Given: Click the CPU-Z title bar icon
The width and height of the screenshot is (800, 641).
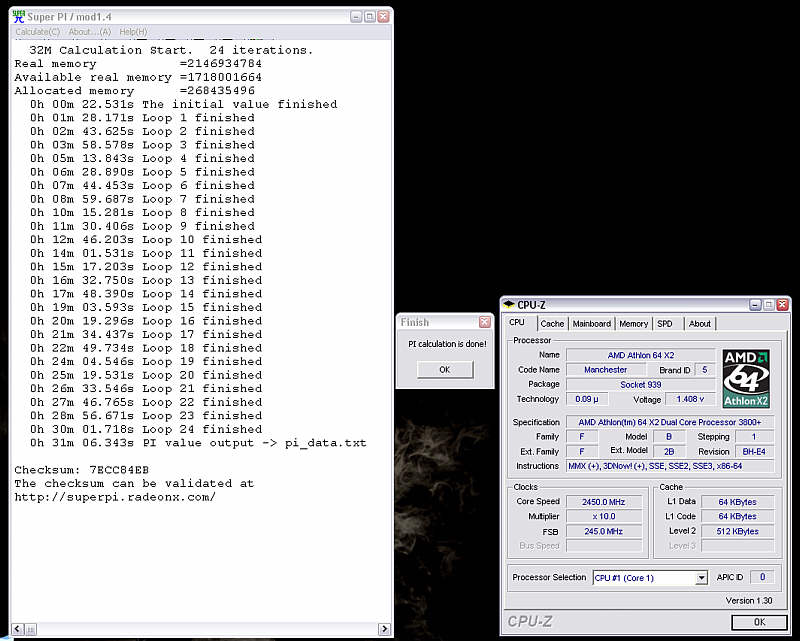Looking at the screenshot, I should point(509,305).
